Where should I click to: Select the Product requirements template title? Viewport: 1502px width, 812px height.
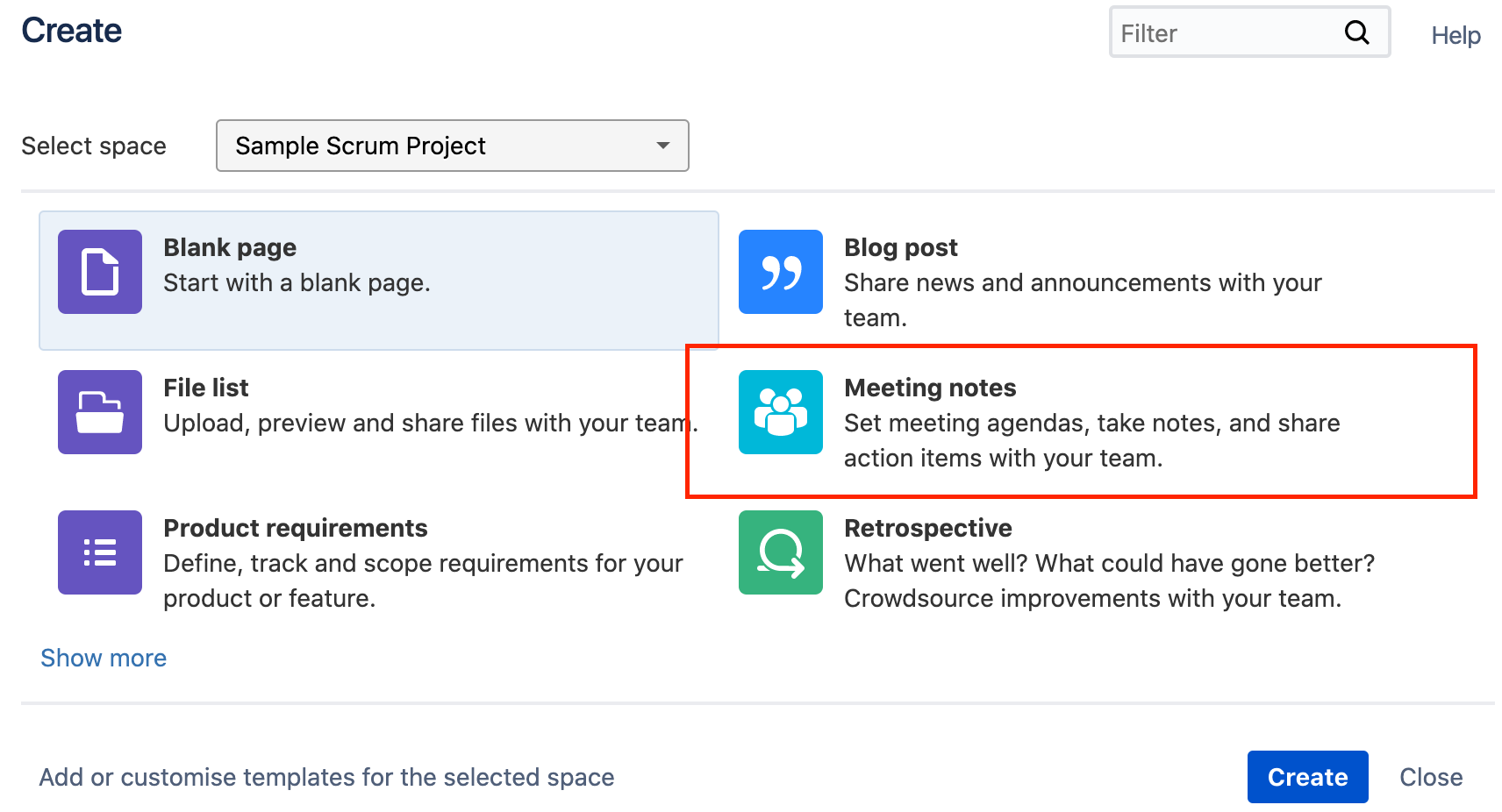coord(295,528)
